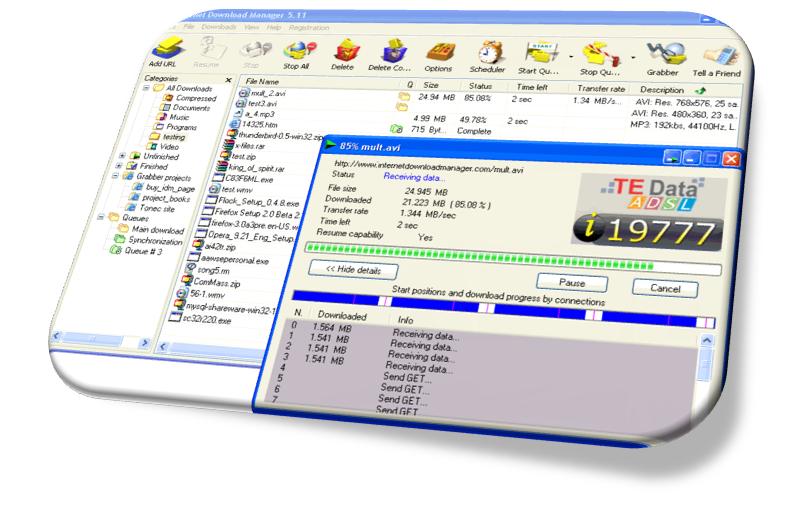Sort by Status column header
Screen dimensions: 795x510
click(482, 86)
